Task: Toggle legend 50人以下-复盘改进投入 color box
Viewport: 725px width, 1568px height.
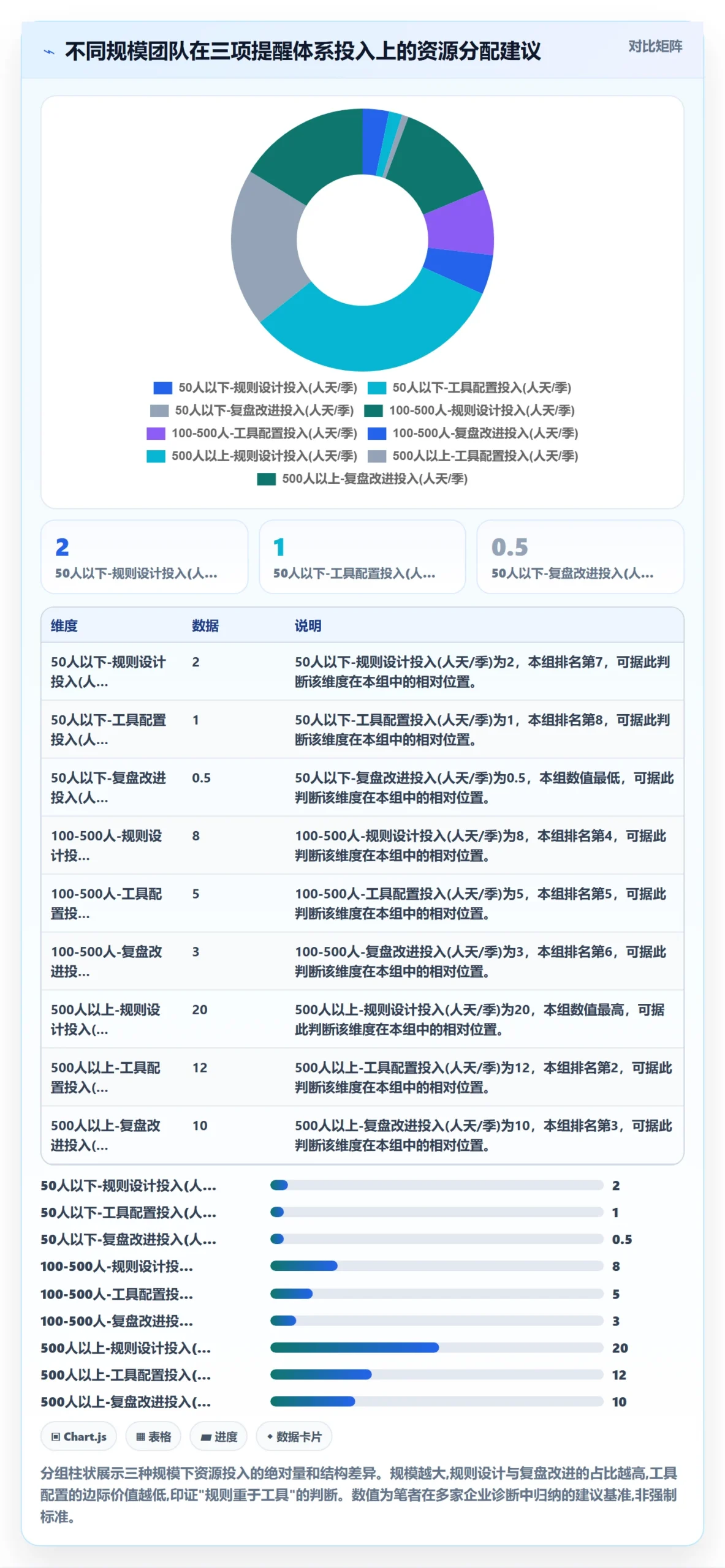Action: point(159,410)
